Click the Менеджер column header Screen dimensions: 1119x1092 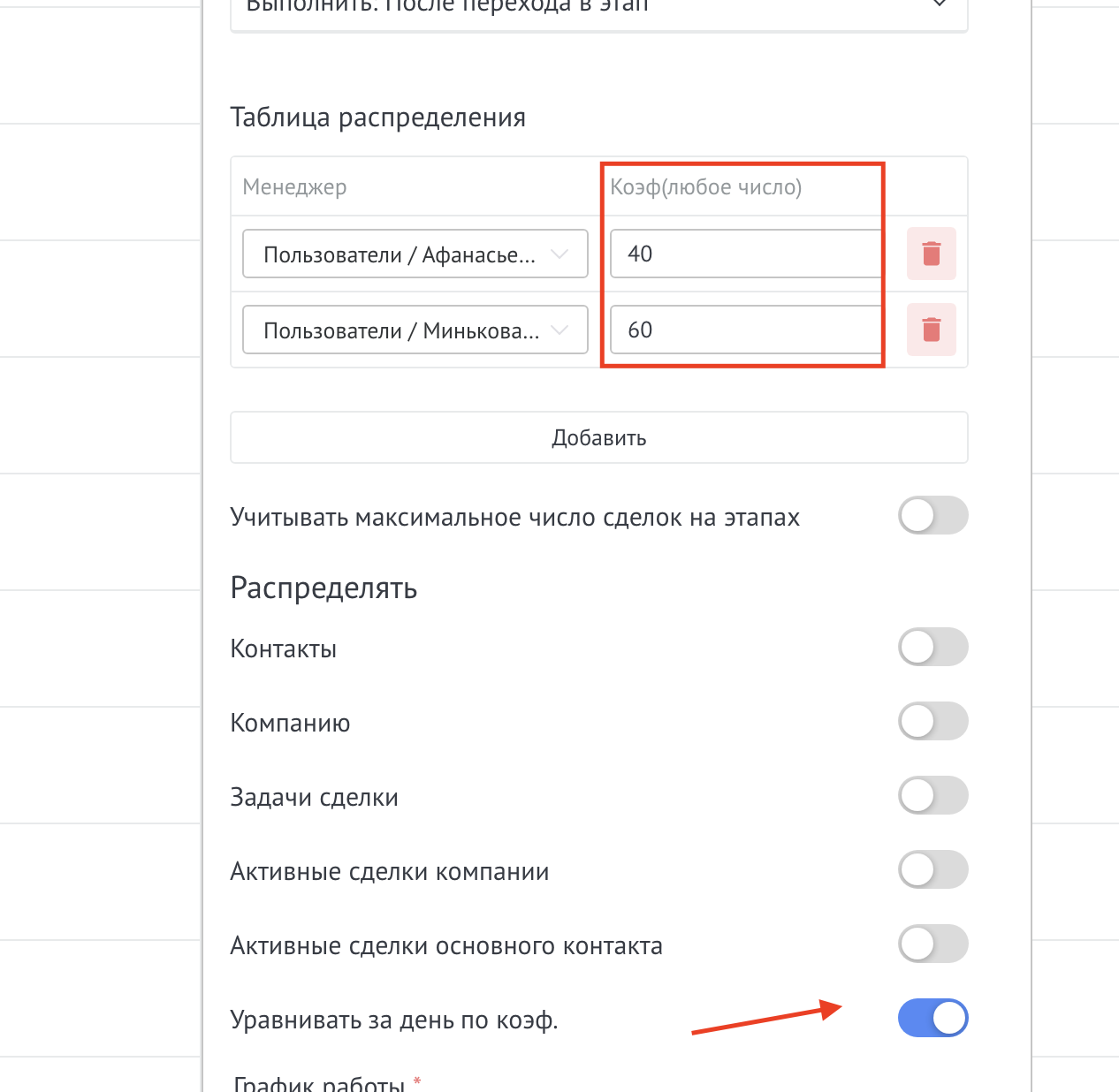point(294,187)
